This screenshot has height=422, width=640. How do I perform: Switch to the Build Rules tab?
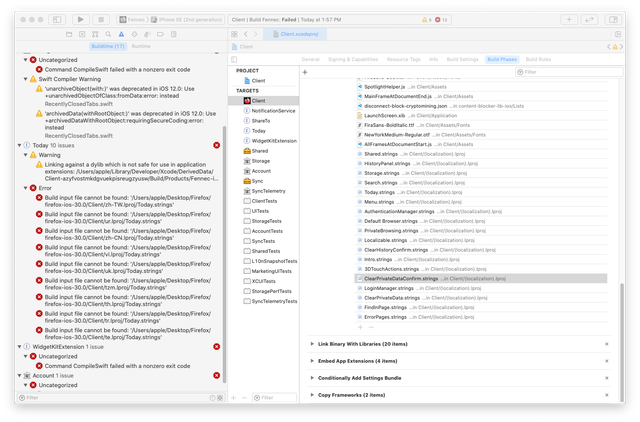[538, 60]
